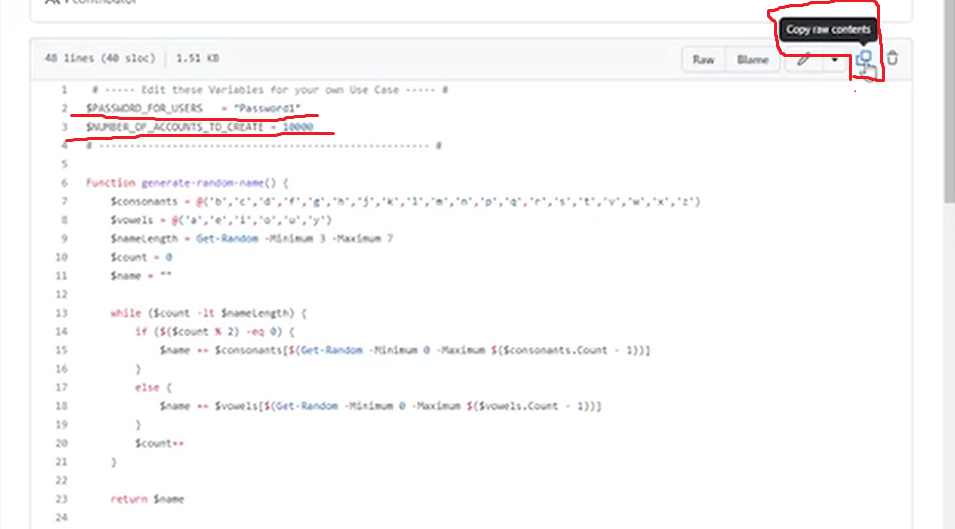
Task: Copy raw contents with the copy icon
Action: click(864, 59)
